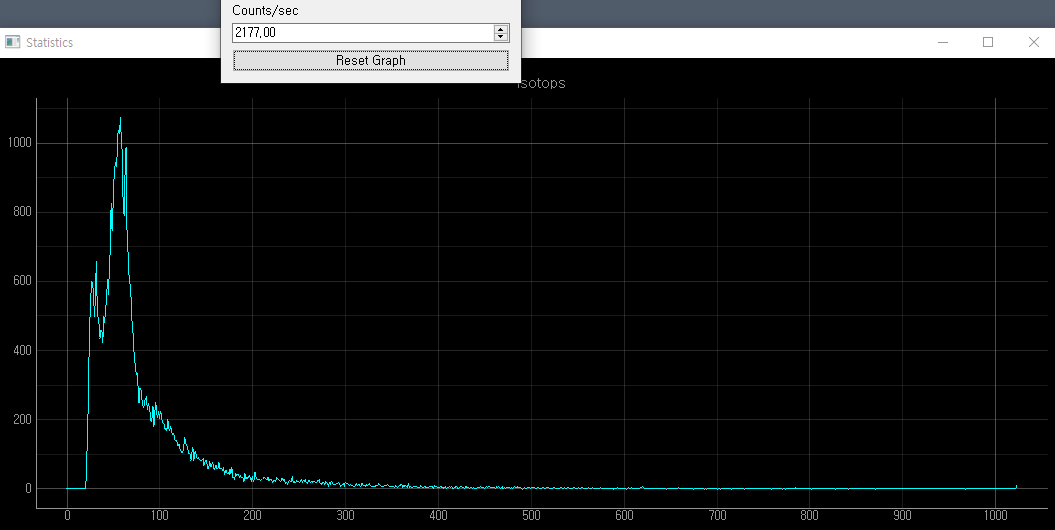Click the Statistics window app icon

pos(13,42)
